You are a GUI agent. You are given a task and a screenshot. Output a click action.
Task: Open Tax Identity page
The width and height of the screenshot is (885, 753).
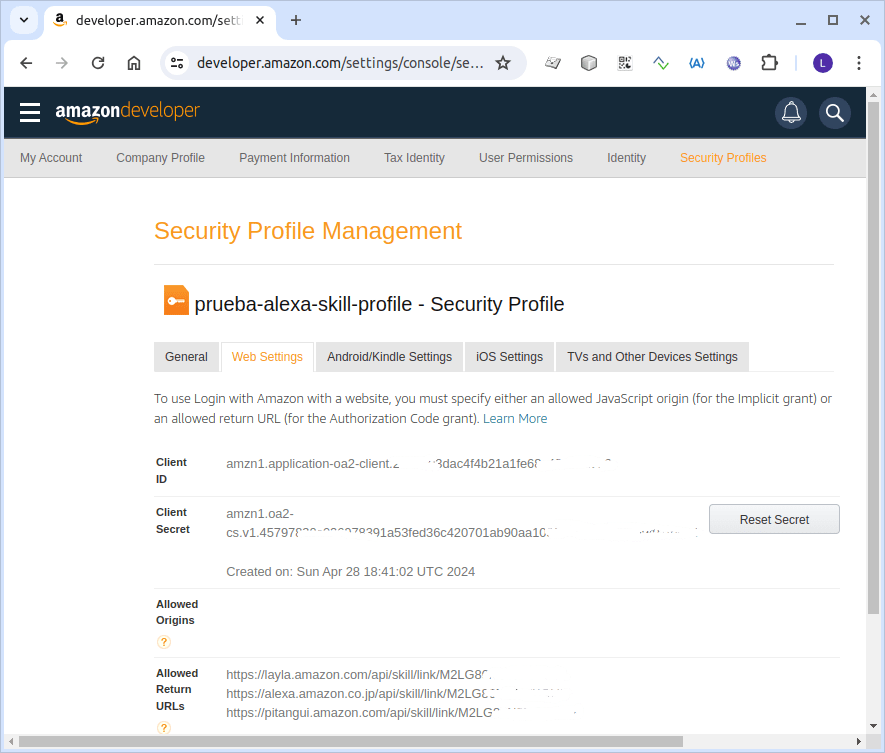[414, 158]
